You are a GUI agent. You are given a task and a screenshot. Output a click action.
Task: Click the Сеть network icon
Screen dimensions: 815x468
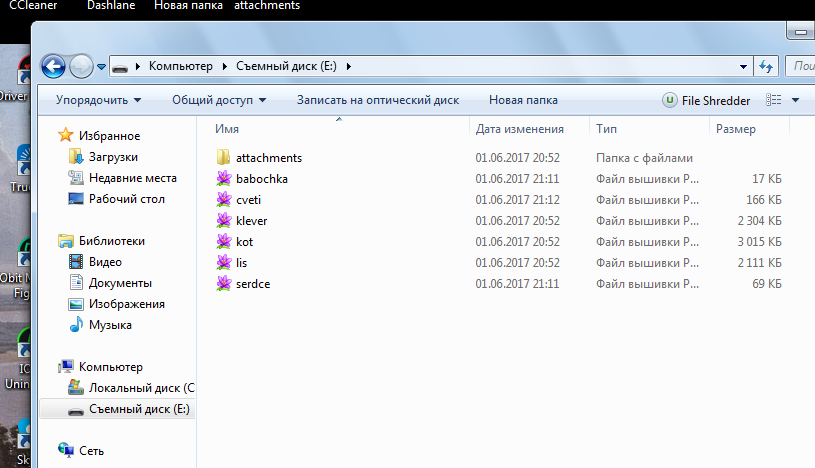[x=65, y=450]
